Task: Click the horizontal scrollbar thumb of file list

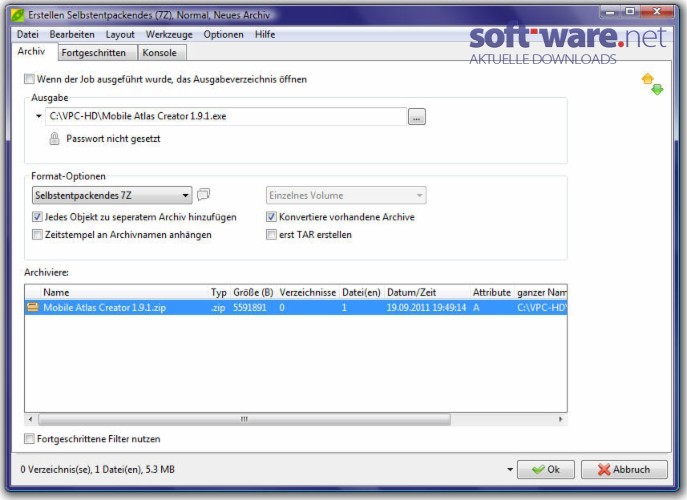Action: coord(244,419)
